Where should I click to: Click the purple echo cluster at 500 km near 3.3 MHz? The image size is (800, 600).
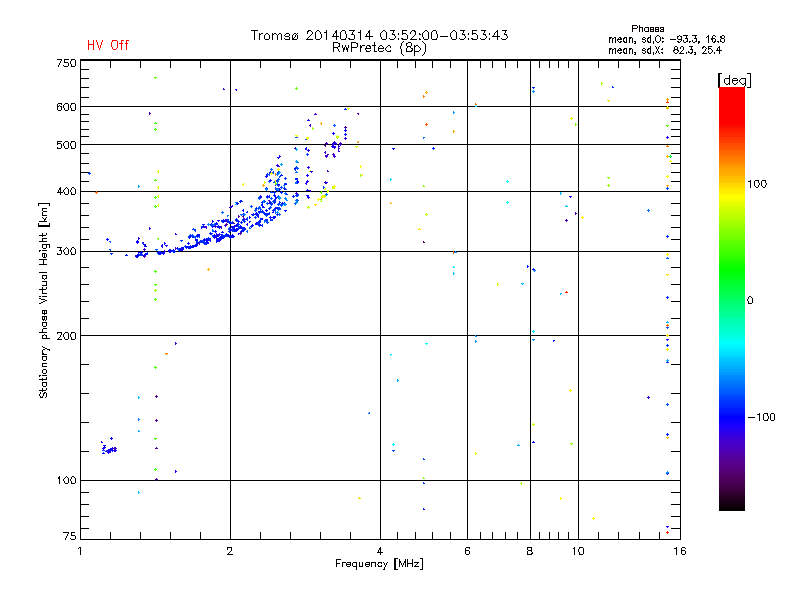click(x=334, y=145)
